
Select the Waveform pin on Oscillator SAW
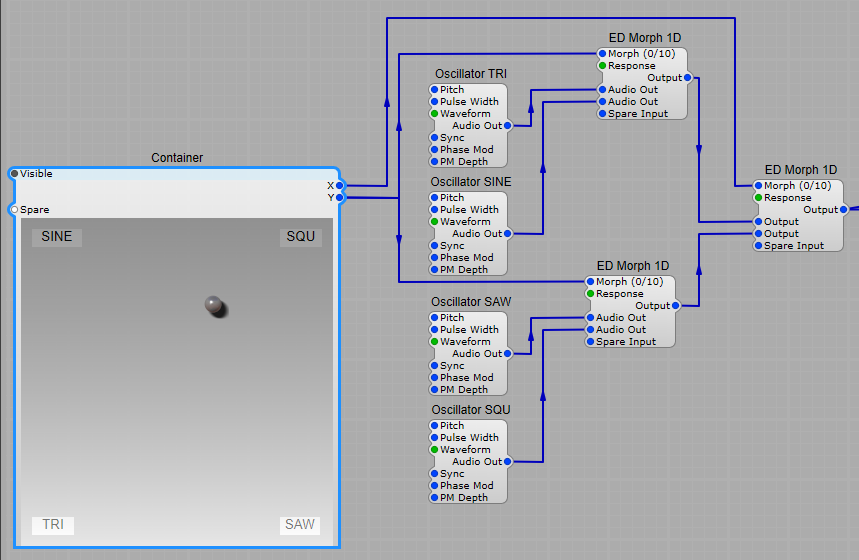point(433,342)
